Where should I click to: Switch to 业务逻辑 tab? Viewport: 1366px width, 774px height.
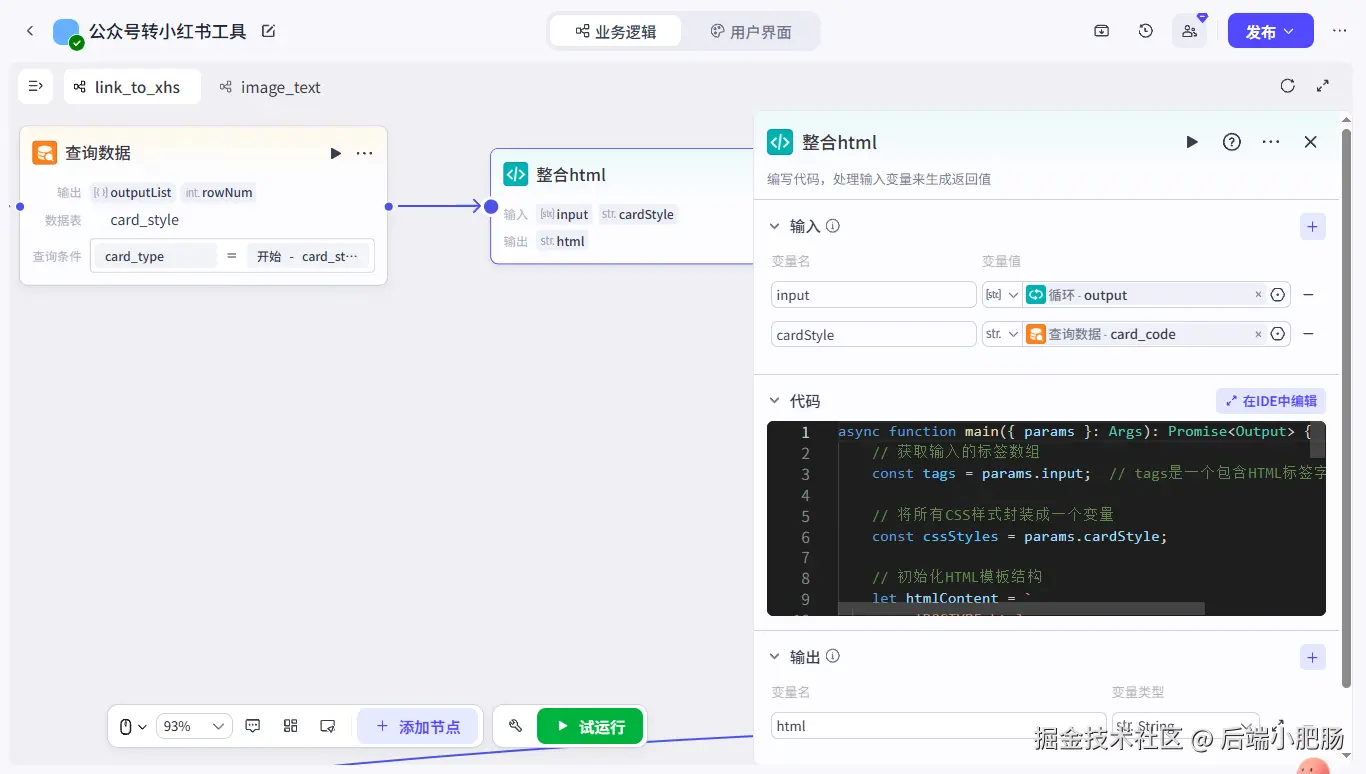click(616, 31)
